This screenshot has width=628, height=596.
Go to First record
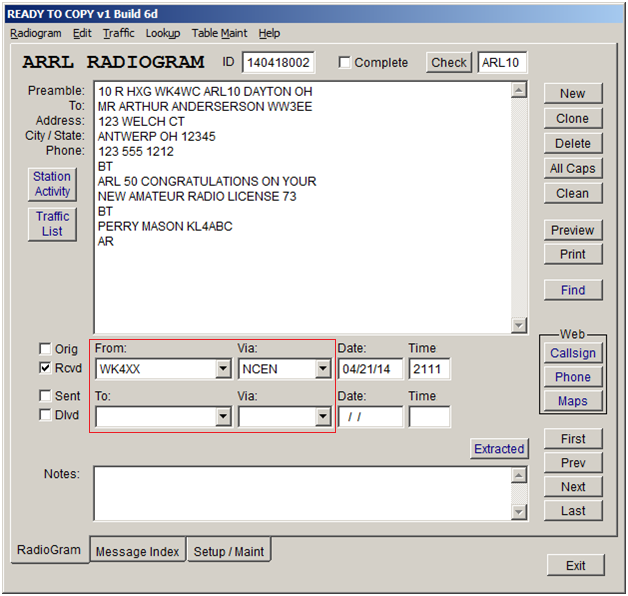pos(573,439)
